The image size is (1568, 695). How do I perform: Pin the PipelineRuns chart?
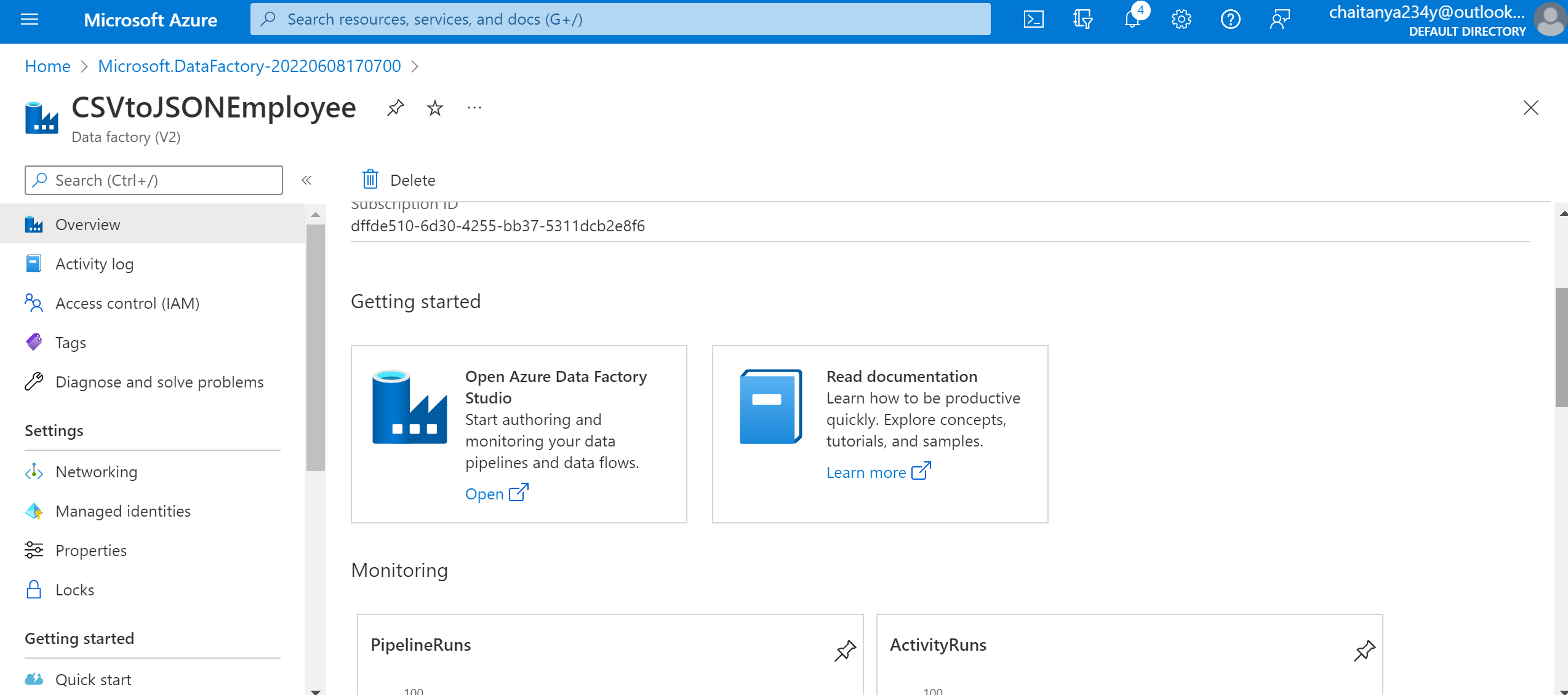[x=845, y=651]
